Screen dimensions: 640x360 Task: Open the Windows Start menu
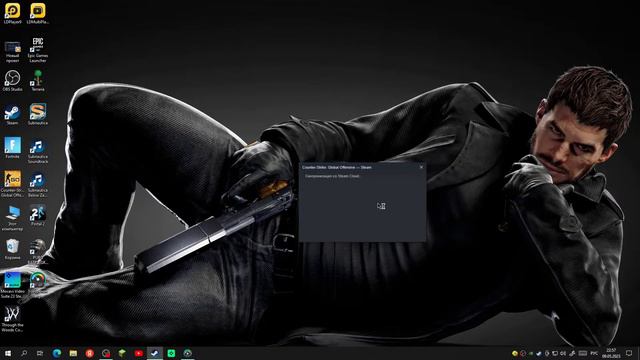coord(8,353)
